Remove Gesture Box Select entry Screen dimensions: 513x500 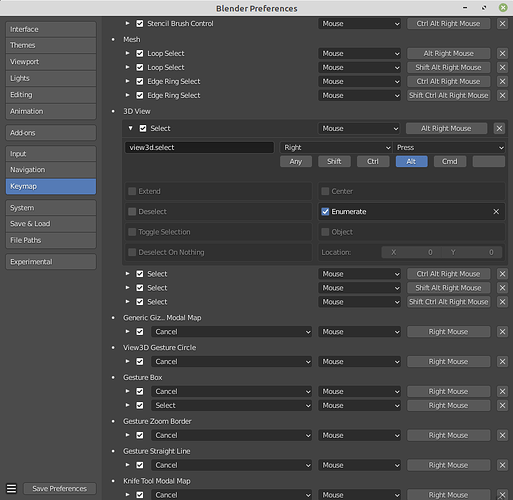click(x=502, y=405)
